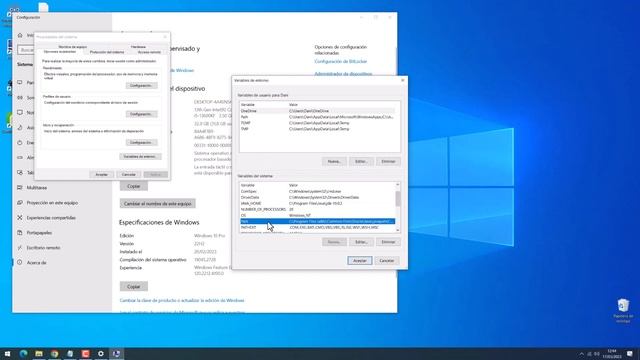Switch to Acceso remoto tab

[149, 52]
